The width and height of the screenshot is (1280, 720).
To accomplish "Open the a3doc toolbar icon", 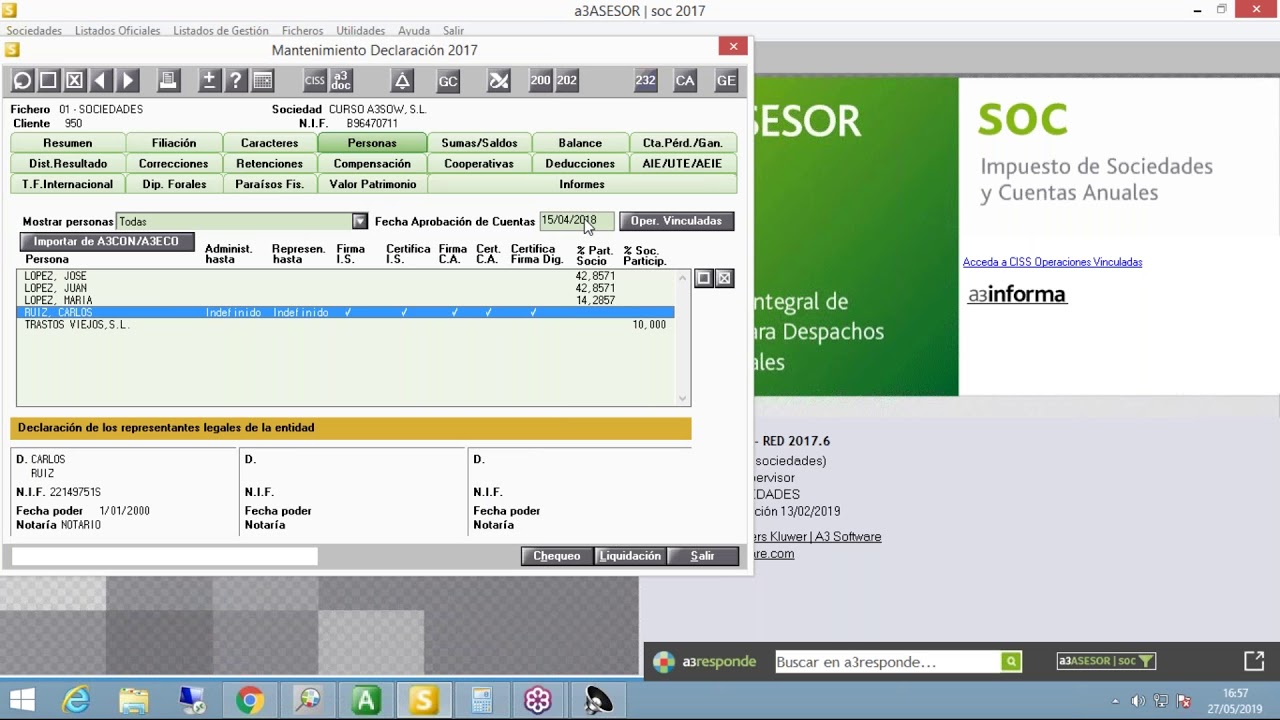I will tap(341, 81).
